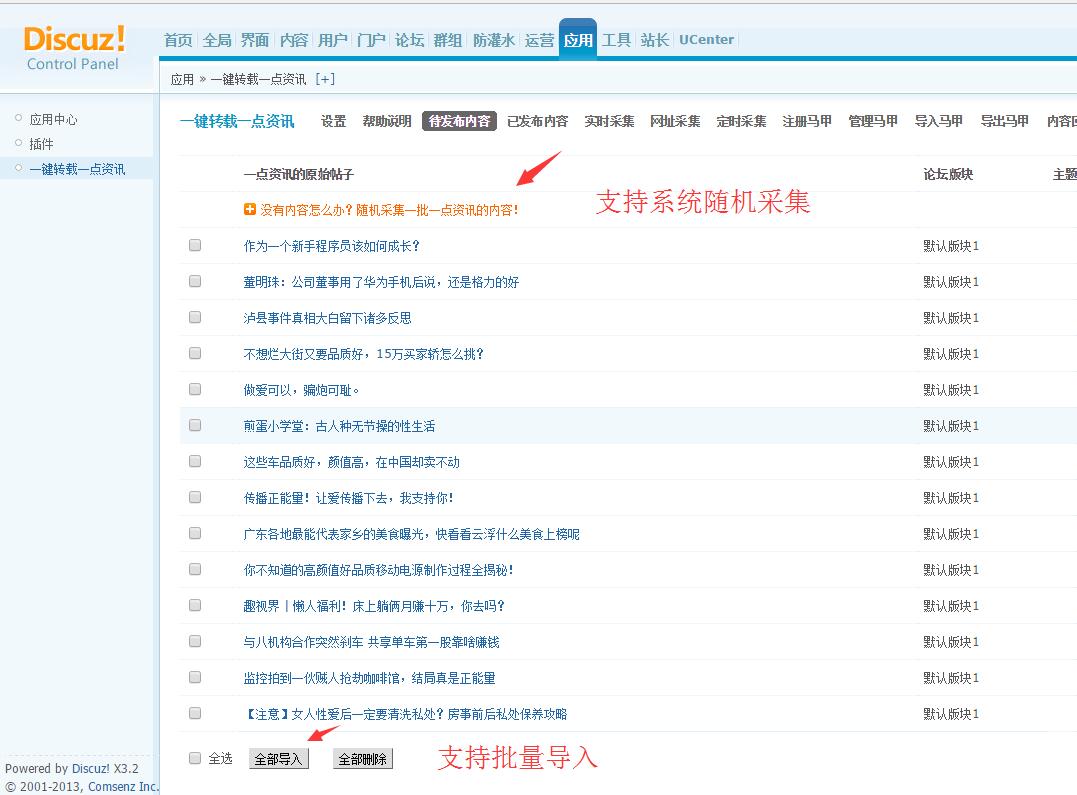Open the UCenter top menu
Image resolution: width=1077 pixels, height=795 pixels.
(706, 40)
